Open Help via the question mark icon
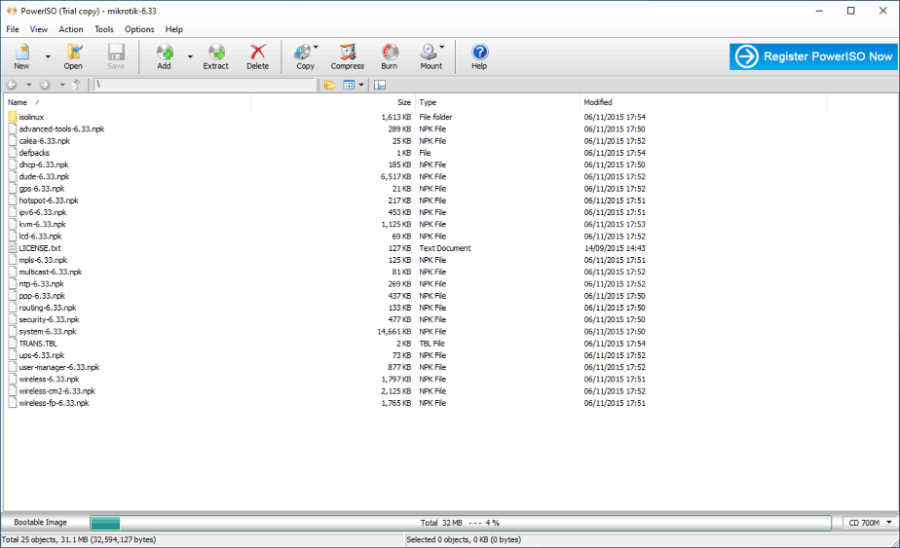The width and height of the screenshot is (900, 548). [x=480, y=52]
